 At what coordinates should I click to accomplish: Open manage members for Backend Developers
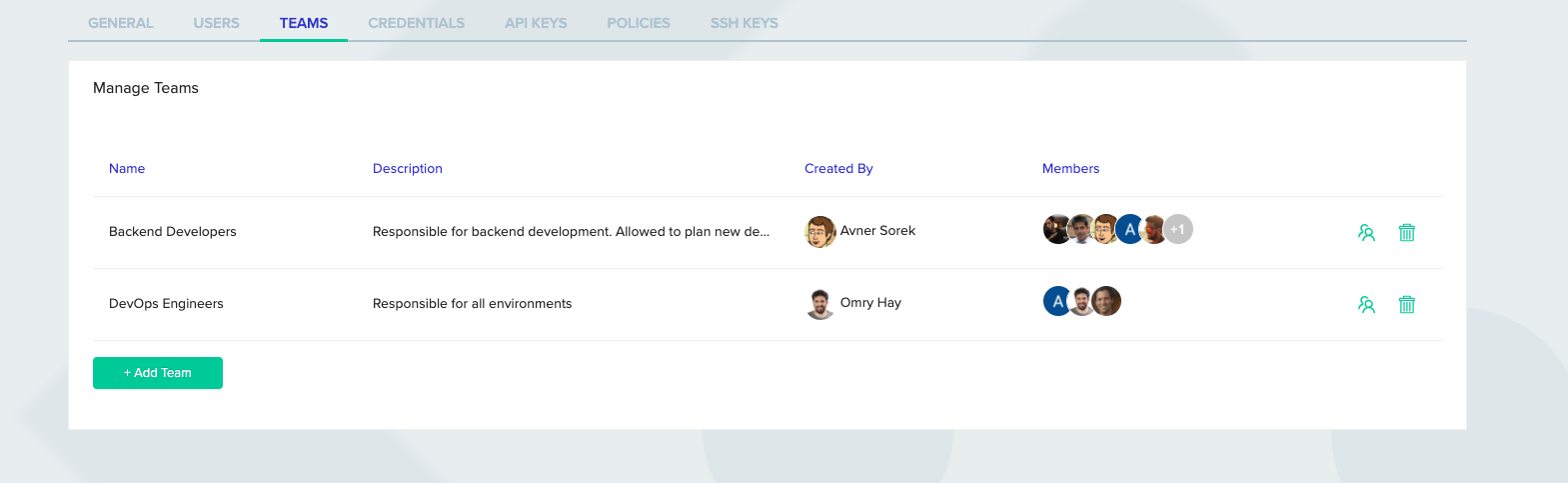[1366, 233]
